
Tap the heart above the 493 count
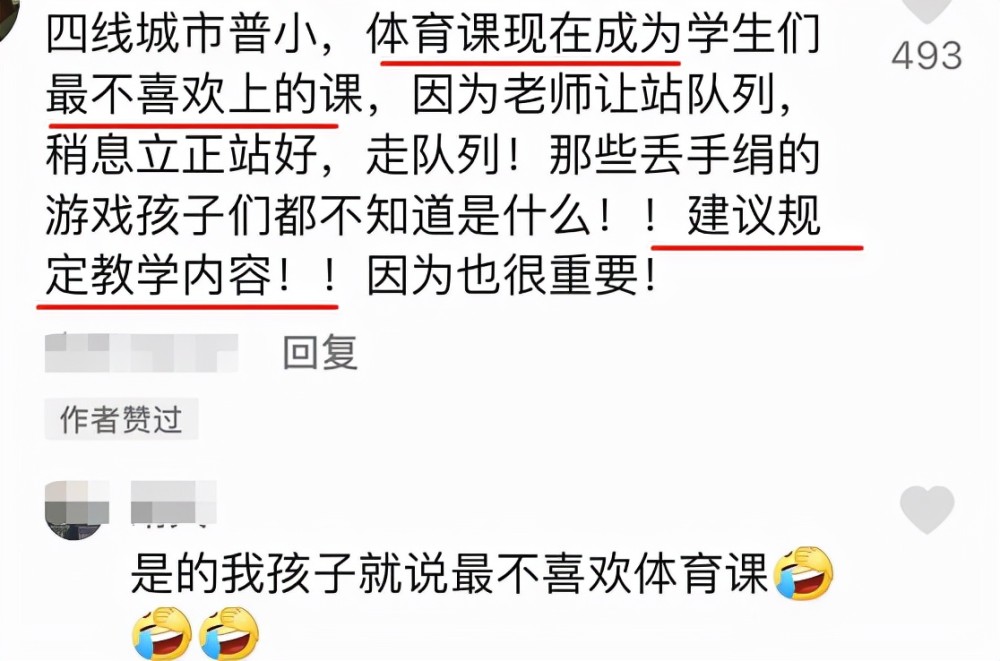(927, 10)
